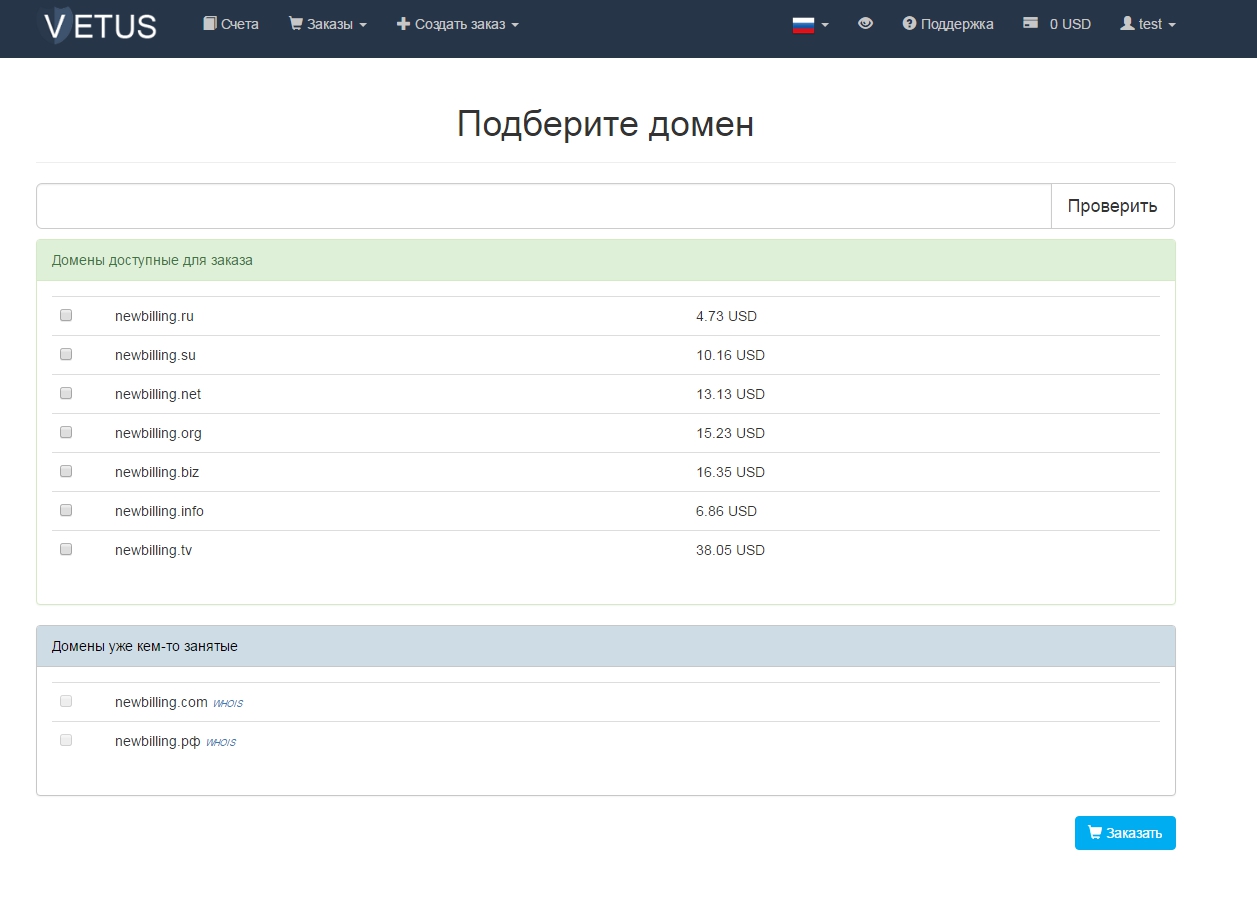
Task: Select the newbilling.org domain checkbox
Action: 66,432
